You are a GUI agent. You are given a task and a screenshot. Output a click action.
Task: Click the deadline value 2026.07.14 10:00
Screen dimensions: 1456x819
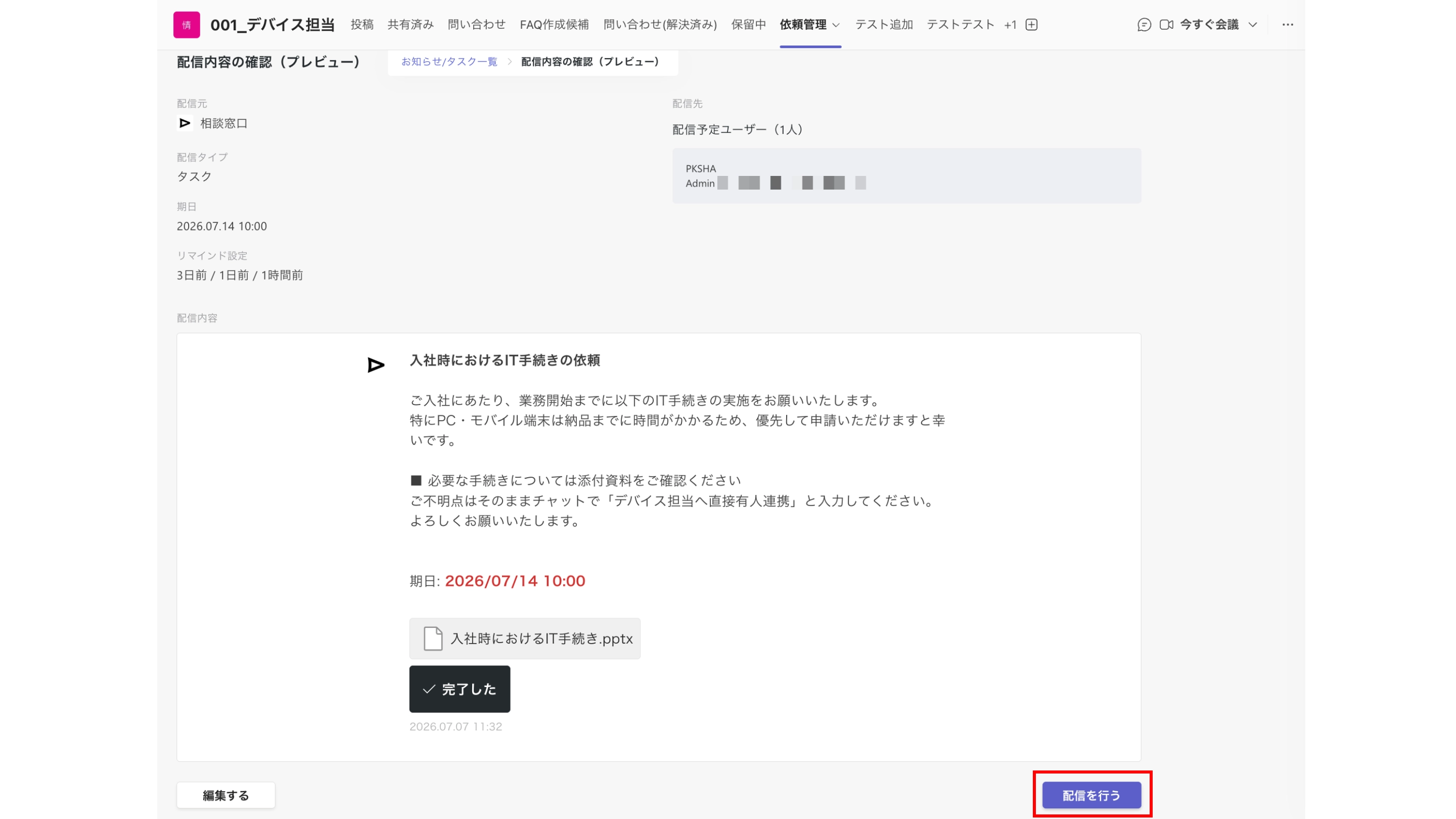(x=221, y=226)
